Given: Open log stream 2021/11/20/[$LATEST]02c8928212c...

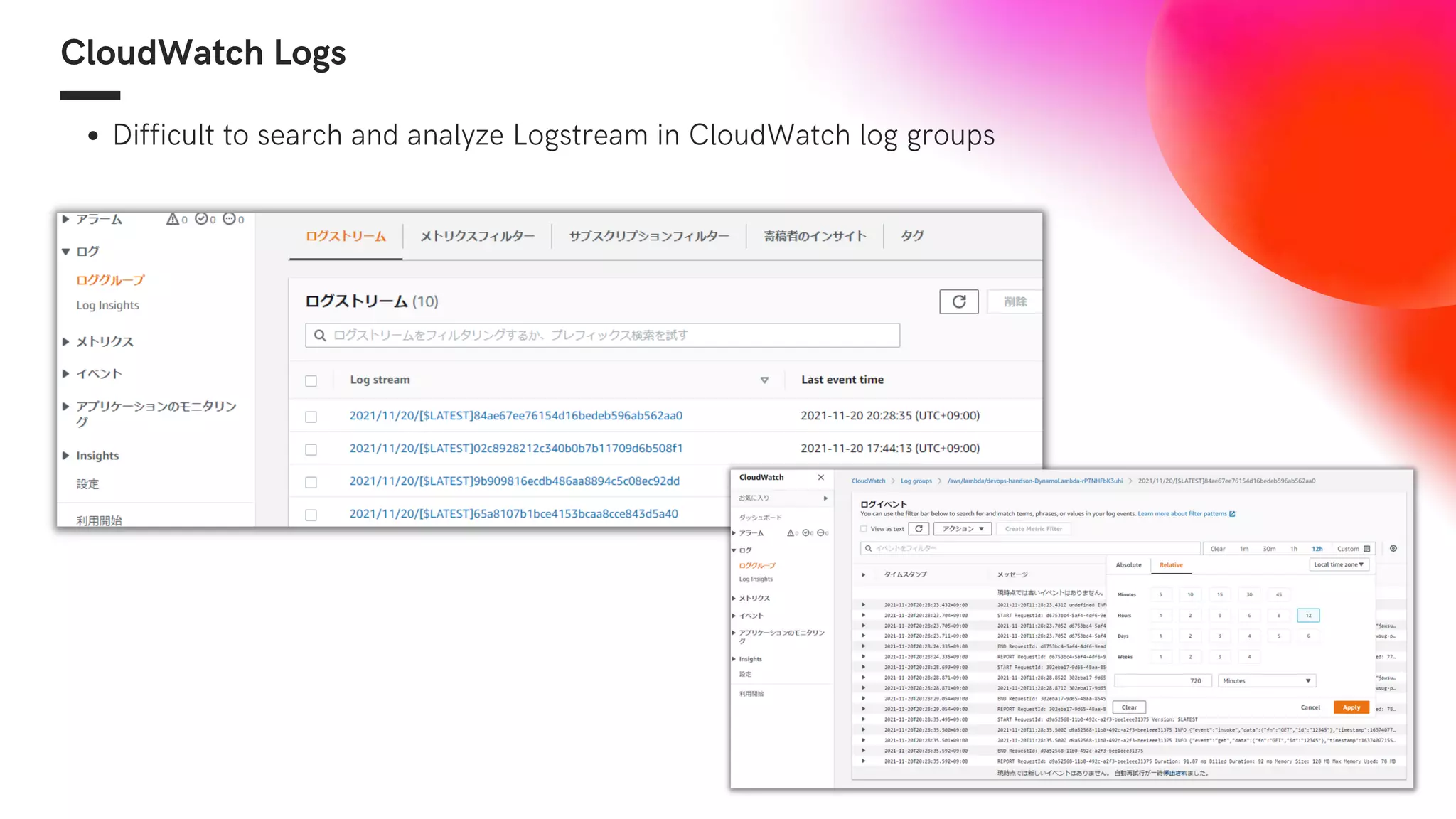Looking at the screenshot, I should click(515, 448).
